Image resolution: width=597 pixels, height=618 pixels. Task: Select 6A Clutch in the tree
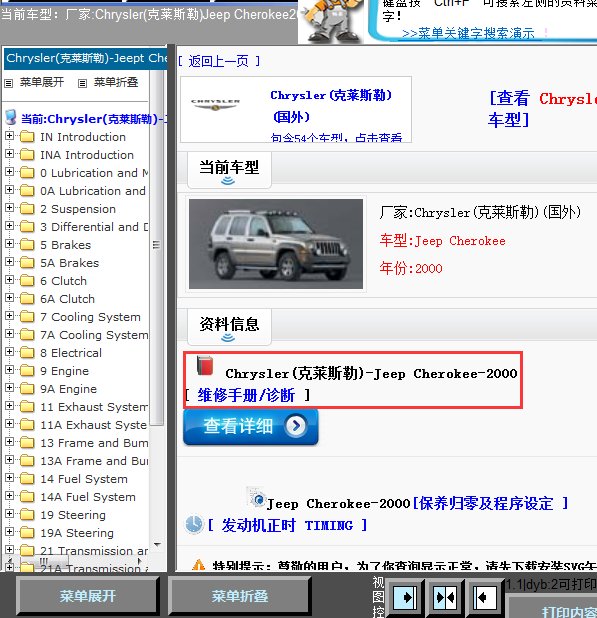tap(67, 299)
